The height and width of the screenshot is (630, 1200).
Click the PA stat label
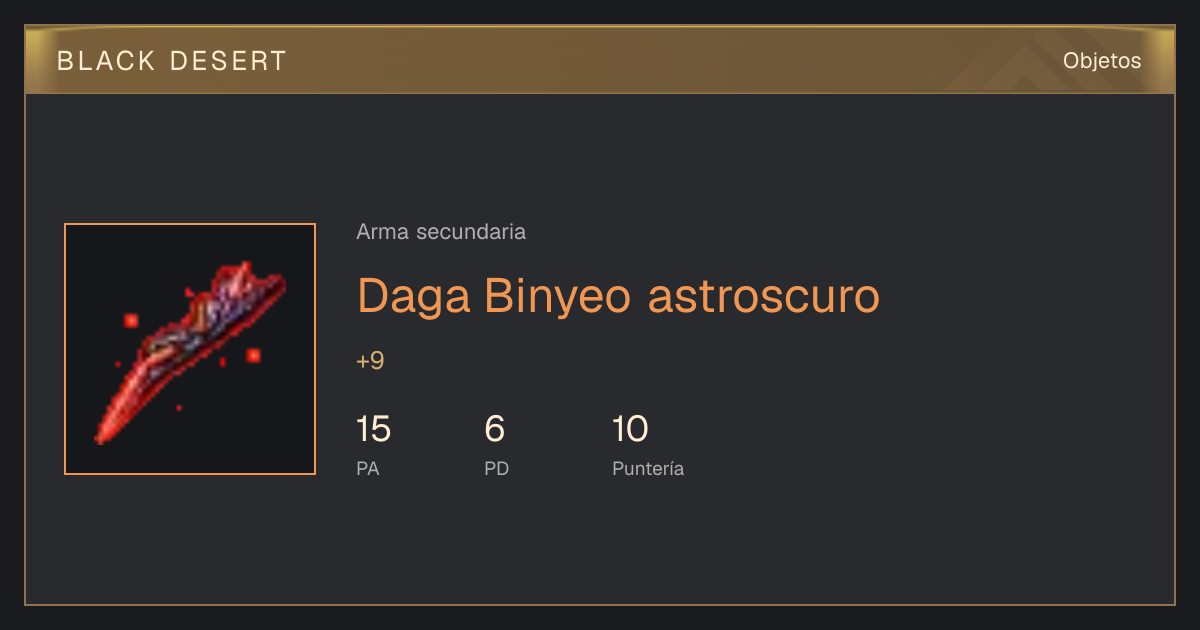pyautogui.click(x=367, y=468)
